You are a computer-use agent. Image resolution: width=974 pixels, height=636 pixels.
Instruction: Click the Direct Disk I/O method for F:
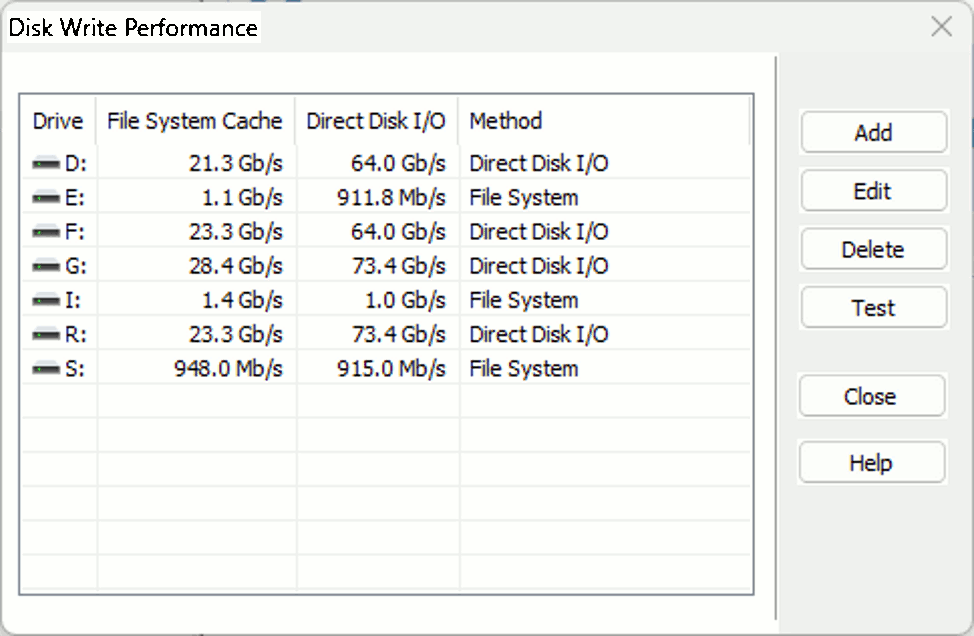539,232
